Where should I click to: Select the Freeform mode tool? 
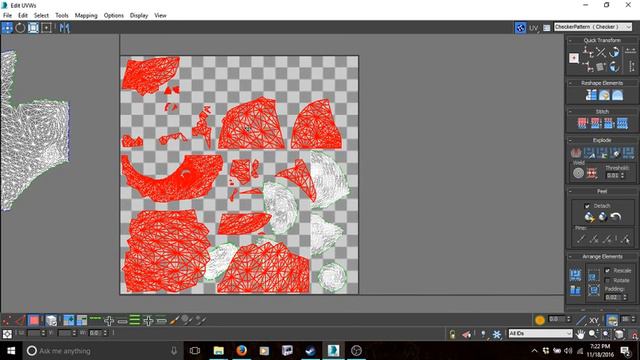[x=46, y=28]
